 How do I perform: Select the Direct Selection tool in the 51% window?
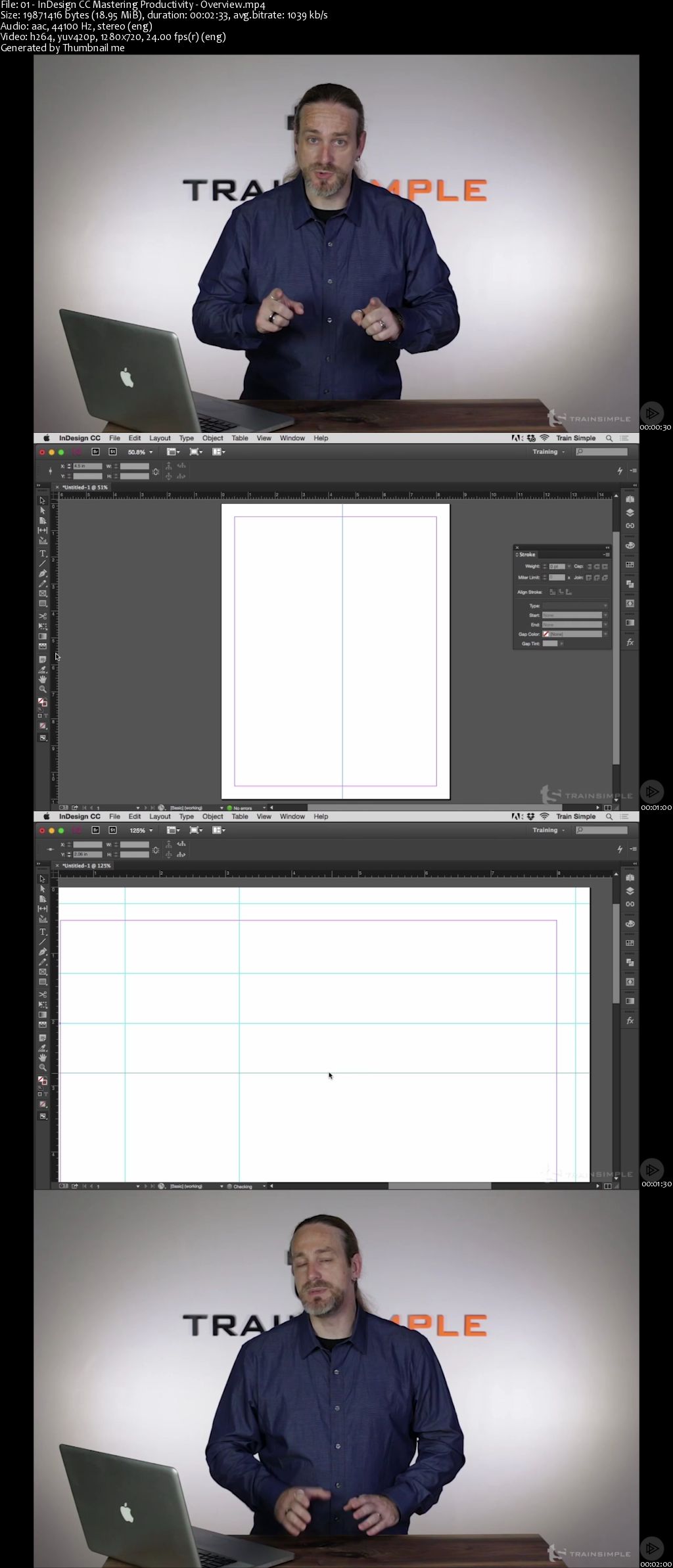coord(43,510)
